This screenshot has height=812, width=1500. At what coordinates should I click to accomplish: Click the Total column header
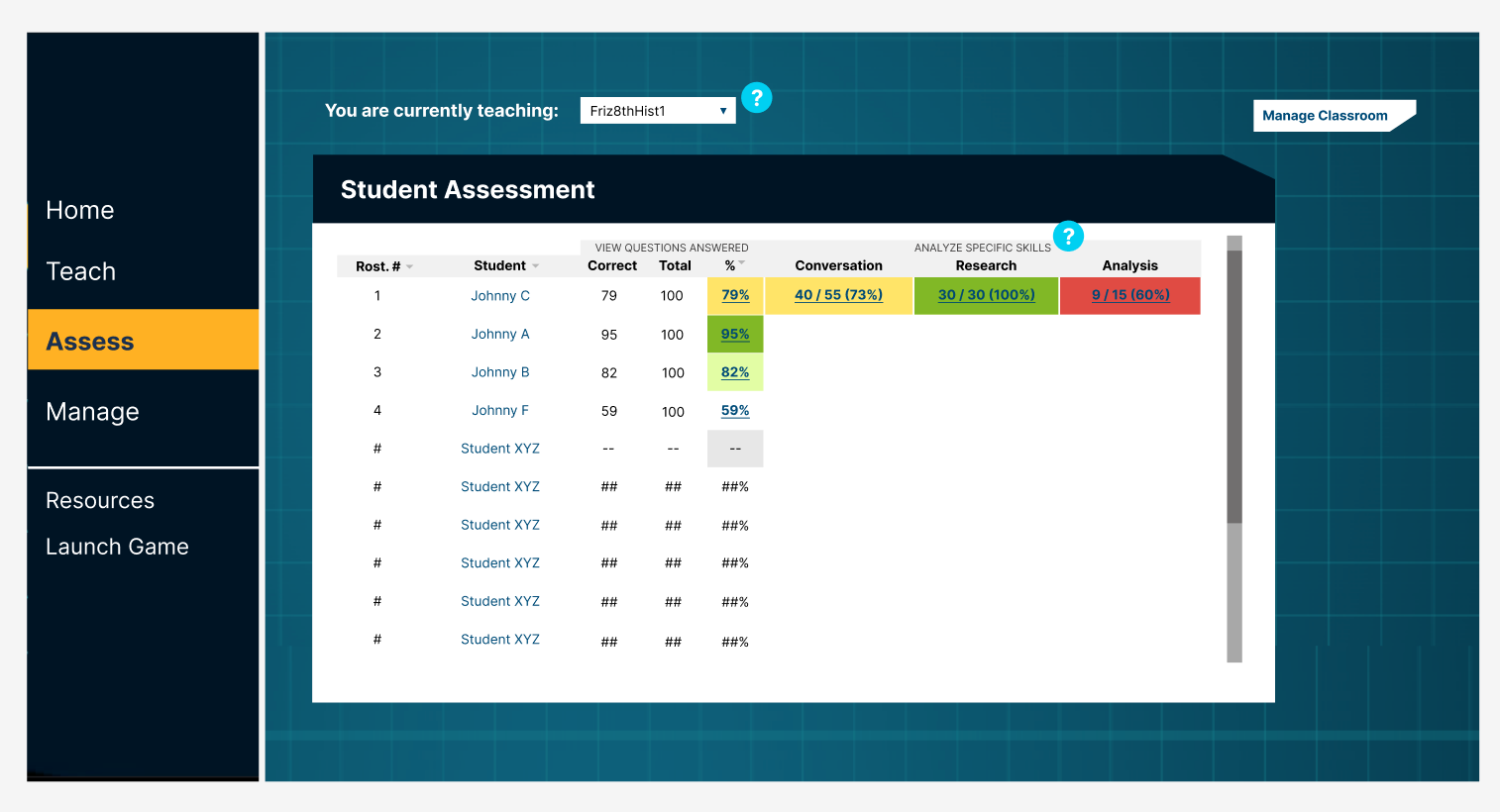click(x=675, y=265)
